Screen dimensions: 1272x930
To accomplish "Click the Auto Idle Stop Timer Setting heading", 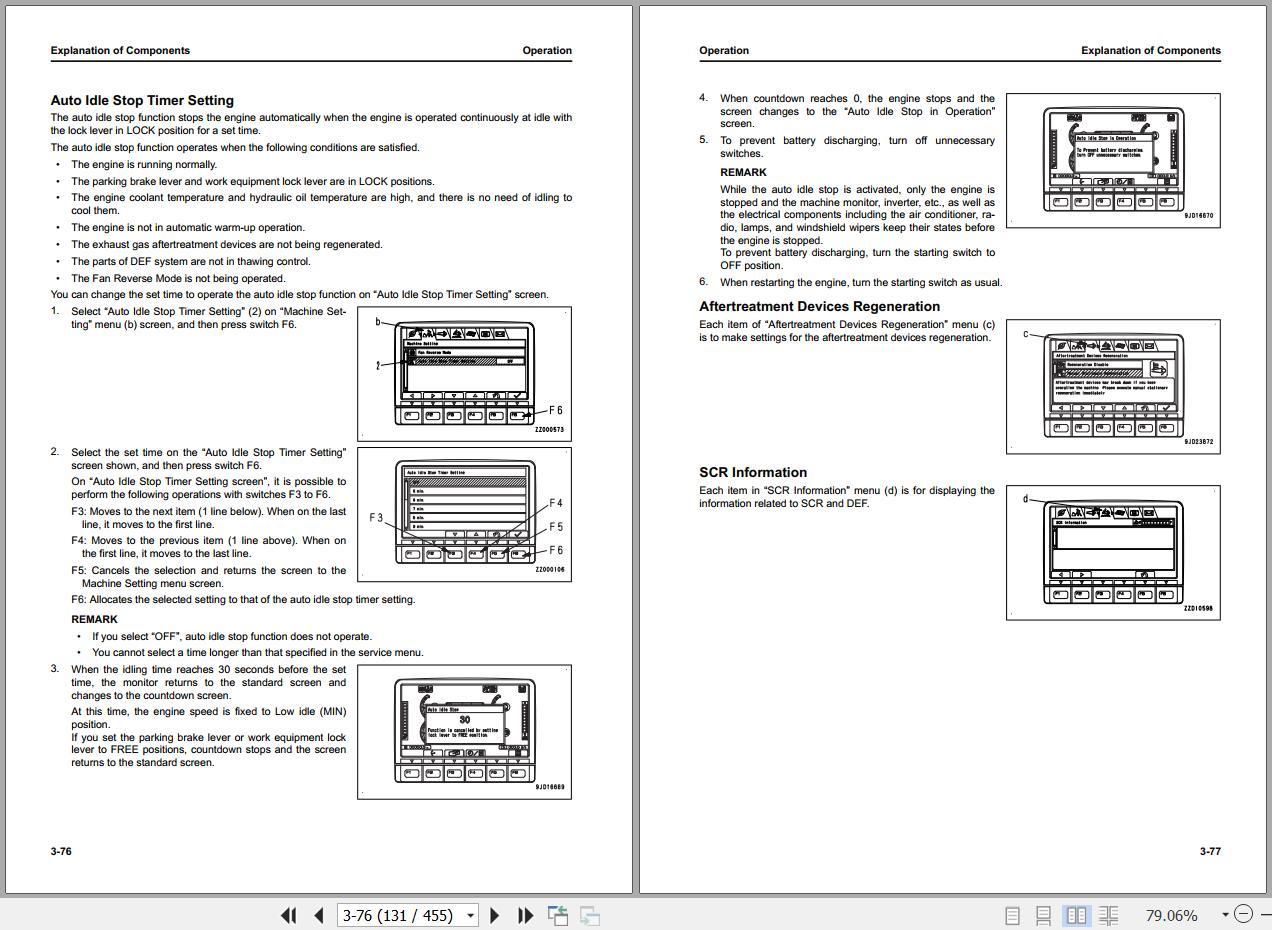I will click(x=142, y=100).
